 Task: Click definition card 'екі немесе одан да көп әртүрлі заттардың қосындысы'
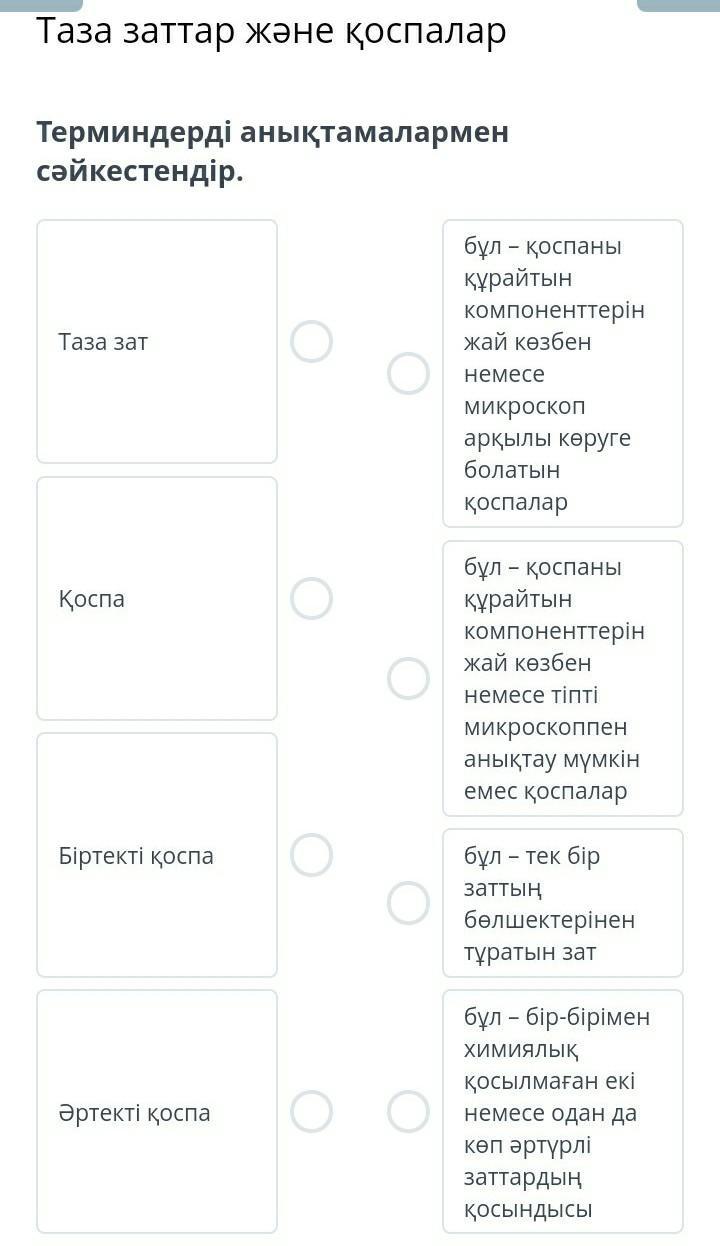(x=562, y=1111)
